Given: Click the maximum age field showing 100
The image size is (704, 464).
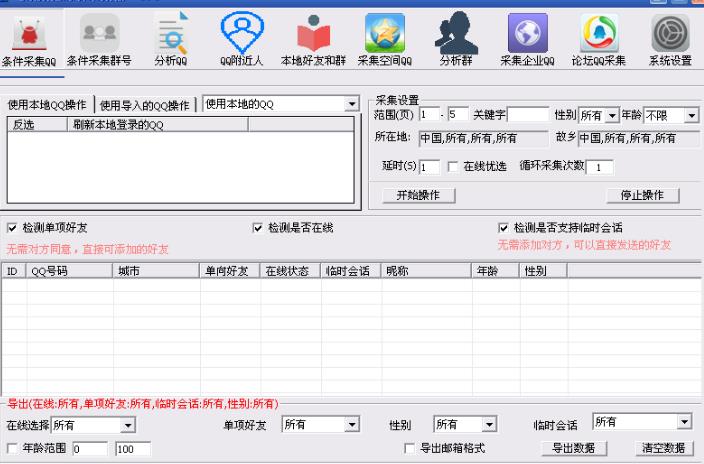Looking at the screenshot, I should coord(133,449).
